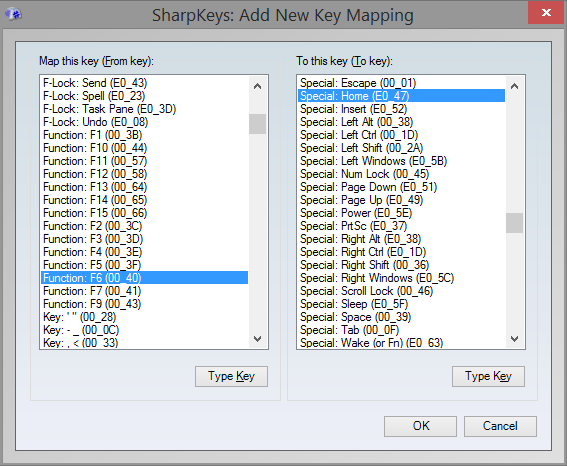Select Function: F1 (00_3B)
Image resolution: width=567 pixels, height=466 pixels.
tap(144, 135)
